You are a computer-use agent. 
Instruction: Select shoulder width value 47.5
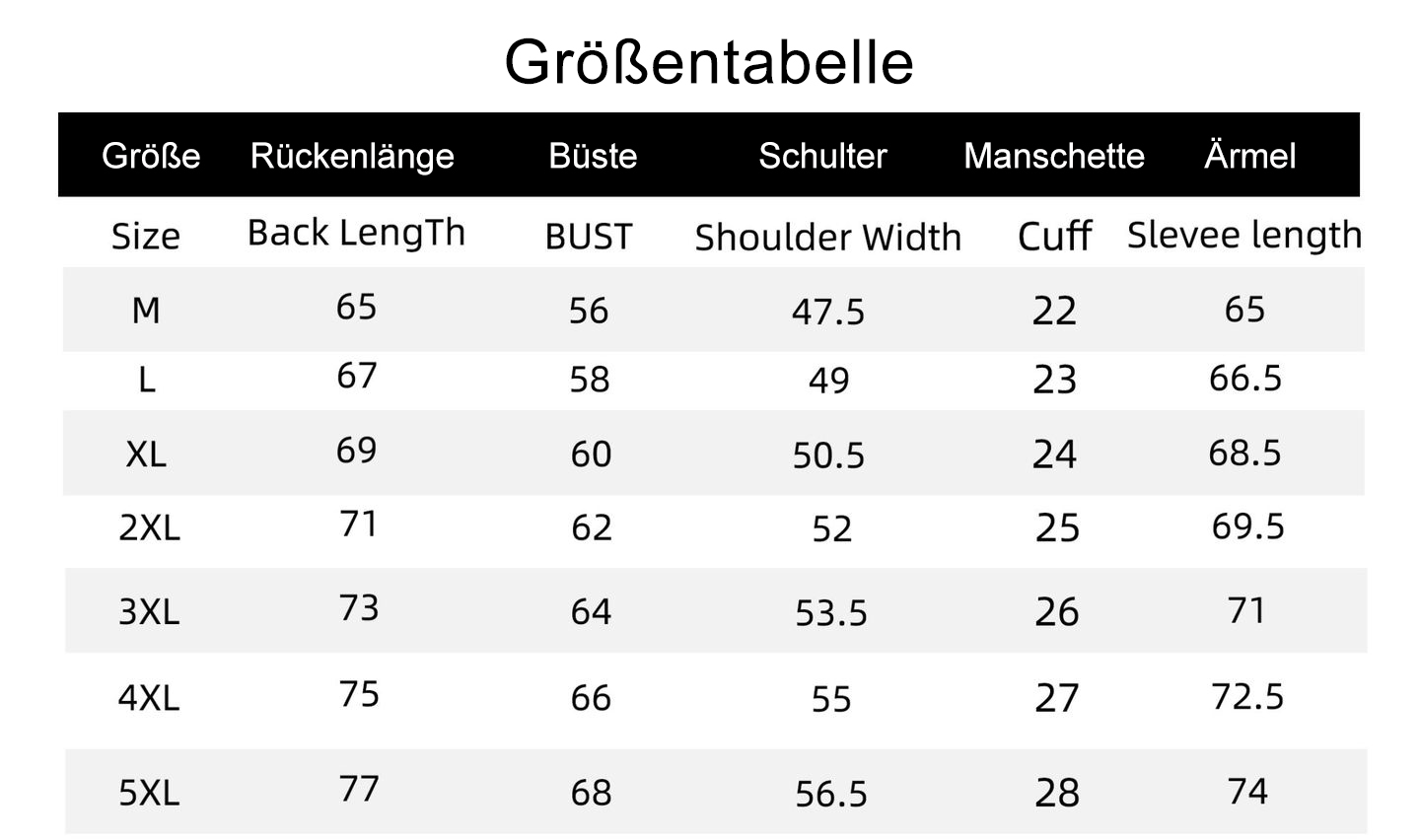827,312
